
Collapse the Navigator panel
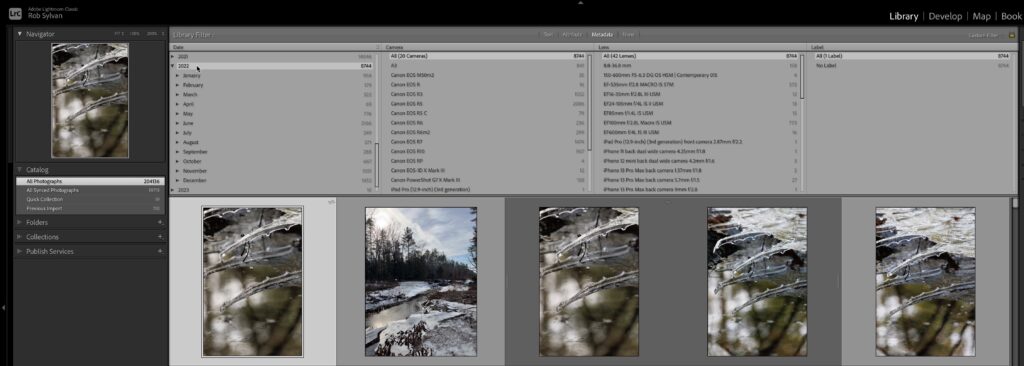pos(20,33)
